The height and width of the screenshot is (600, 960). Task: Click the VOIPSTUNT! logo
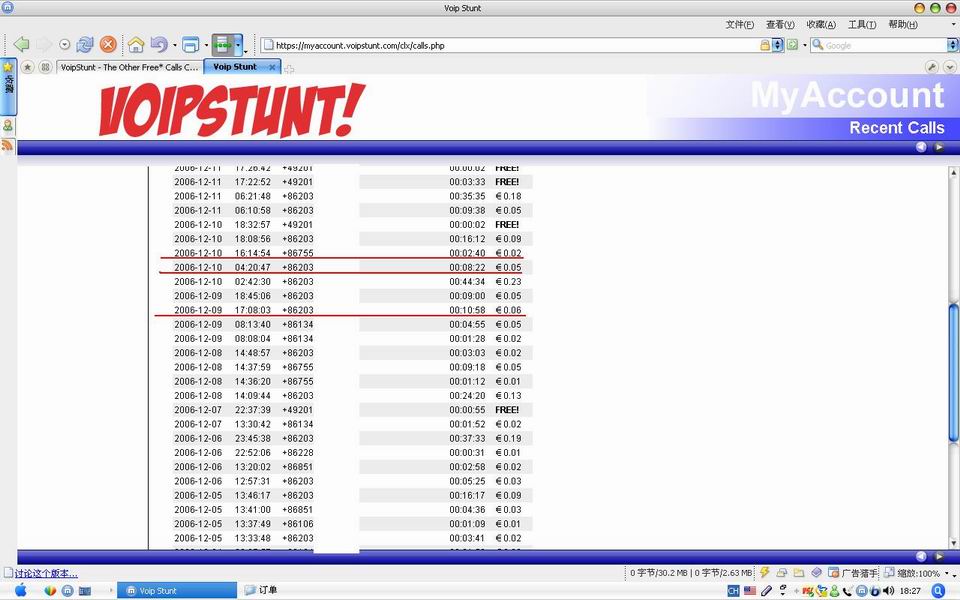point(231,109)
